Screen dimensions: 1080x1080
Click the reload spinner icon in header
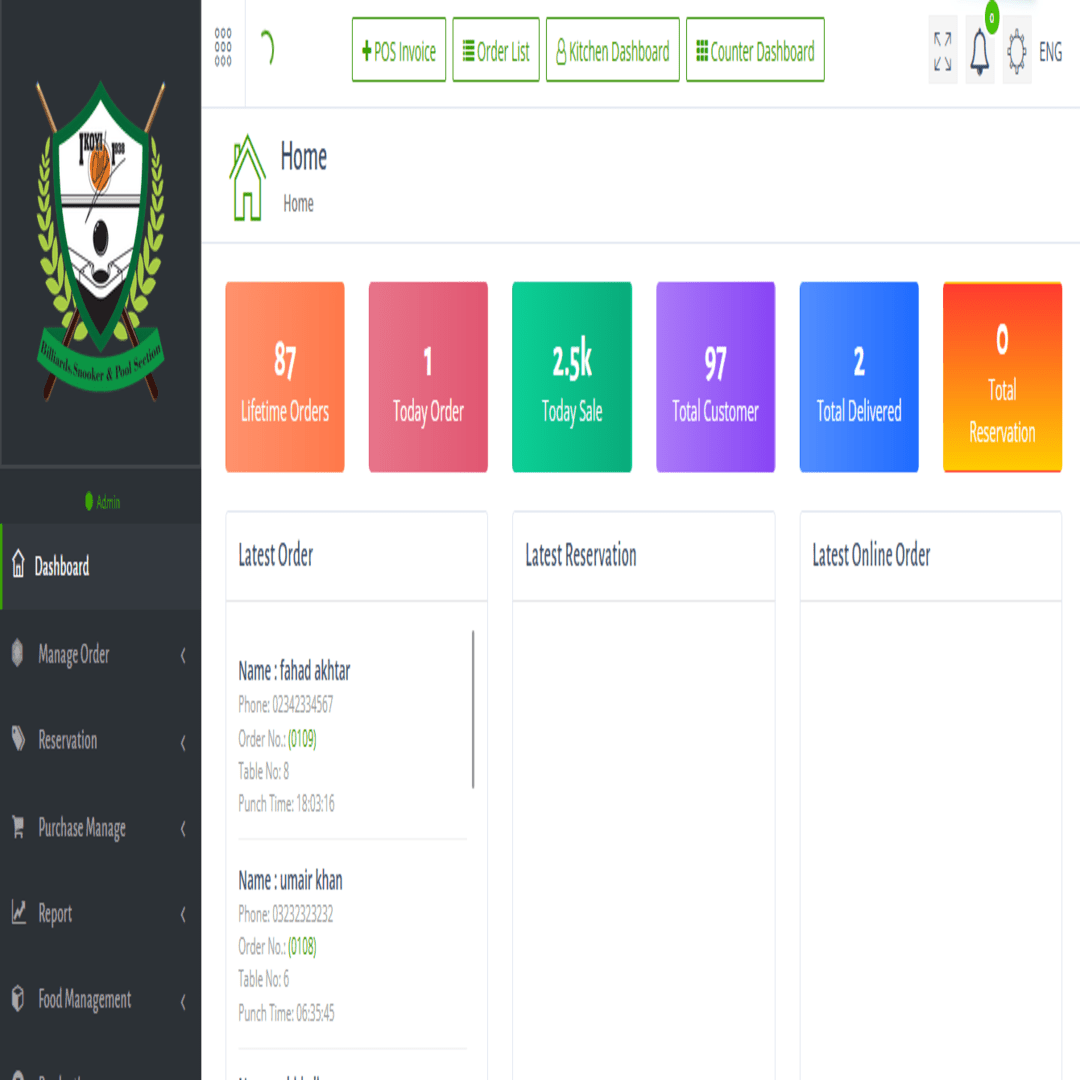pos(268,48)
